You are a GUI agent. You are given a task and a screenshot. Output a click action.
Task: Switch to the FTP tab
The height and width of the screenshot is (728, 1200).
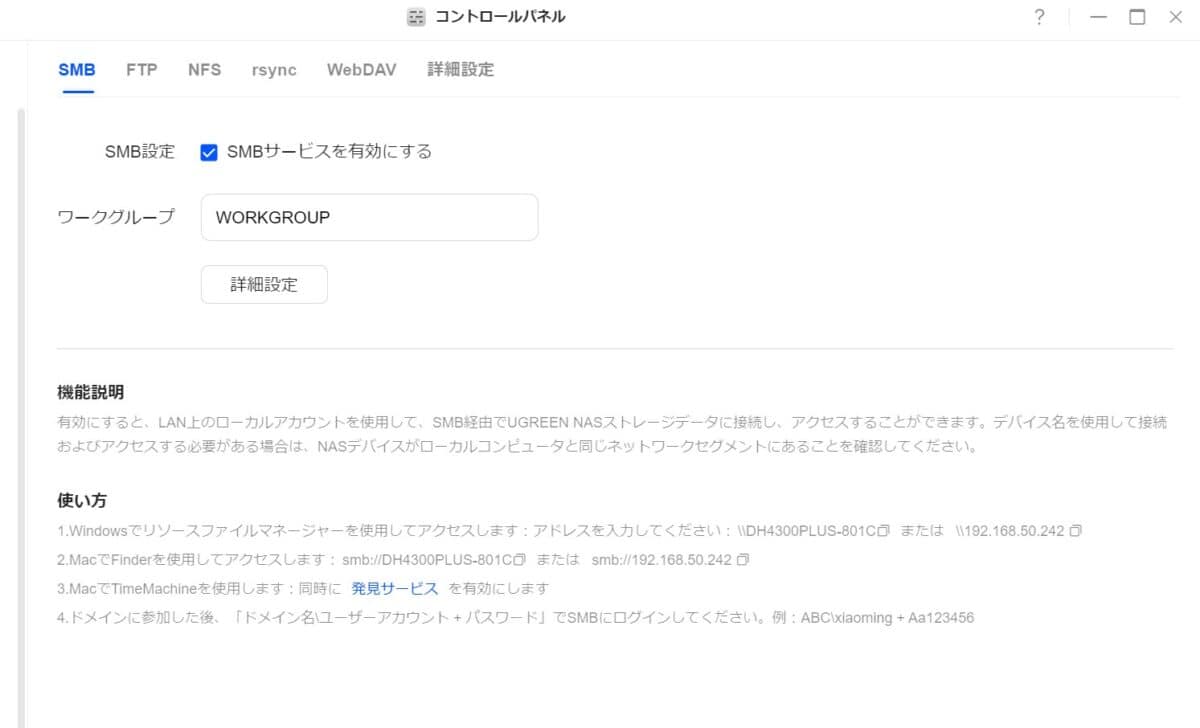tap(141, 70)
